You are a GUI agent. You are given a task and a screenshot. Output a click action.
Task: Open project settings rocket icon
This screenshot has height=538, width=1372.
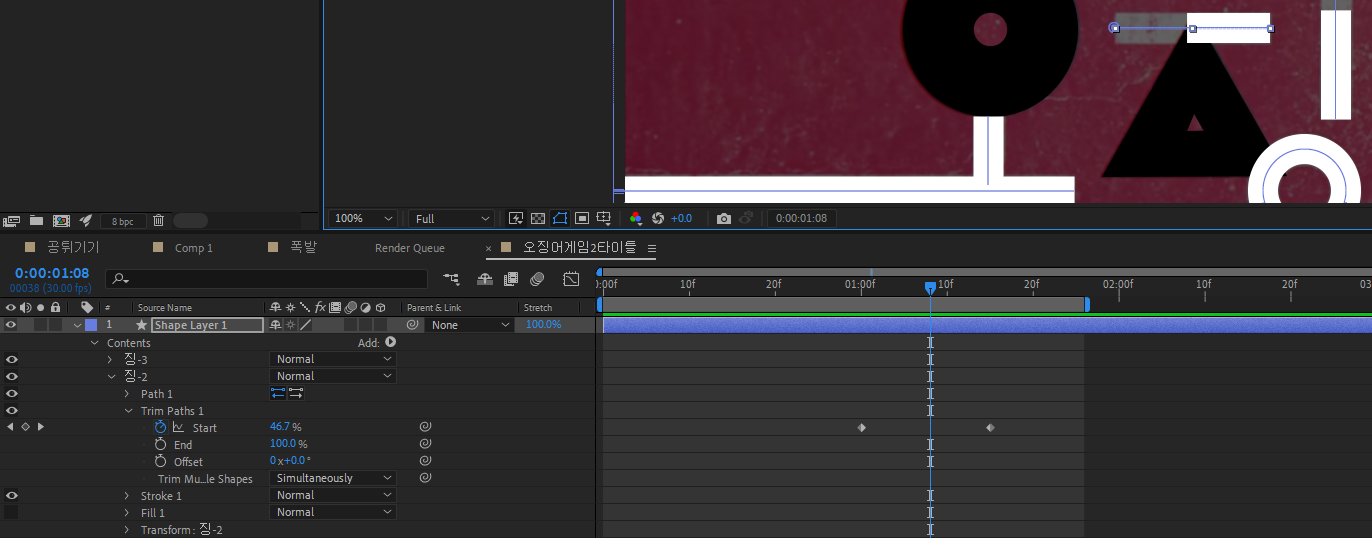pos(86,220)
